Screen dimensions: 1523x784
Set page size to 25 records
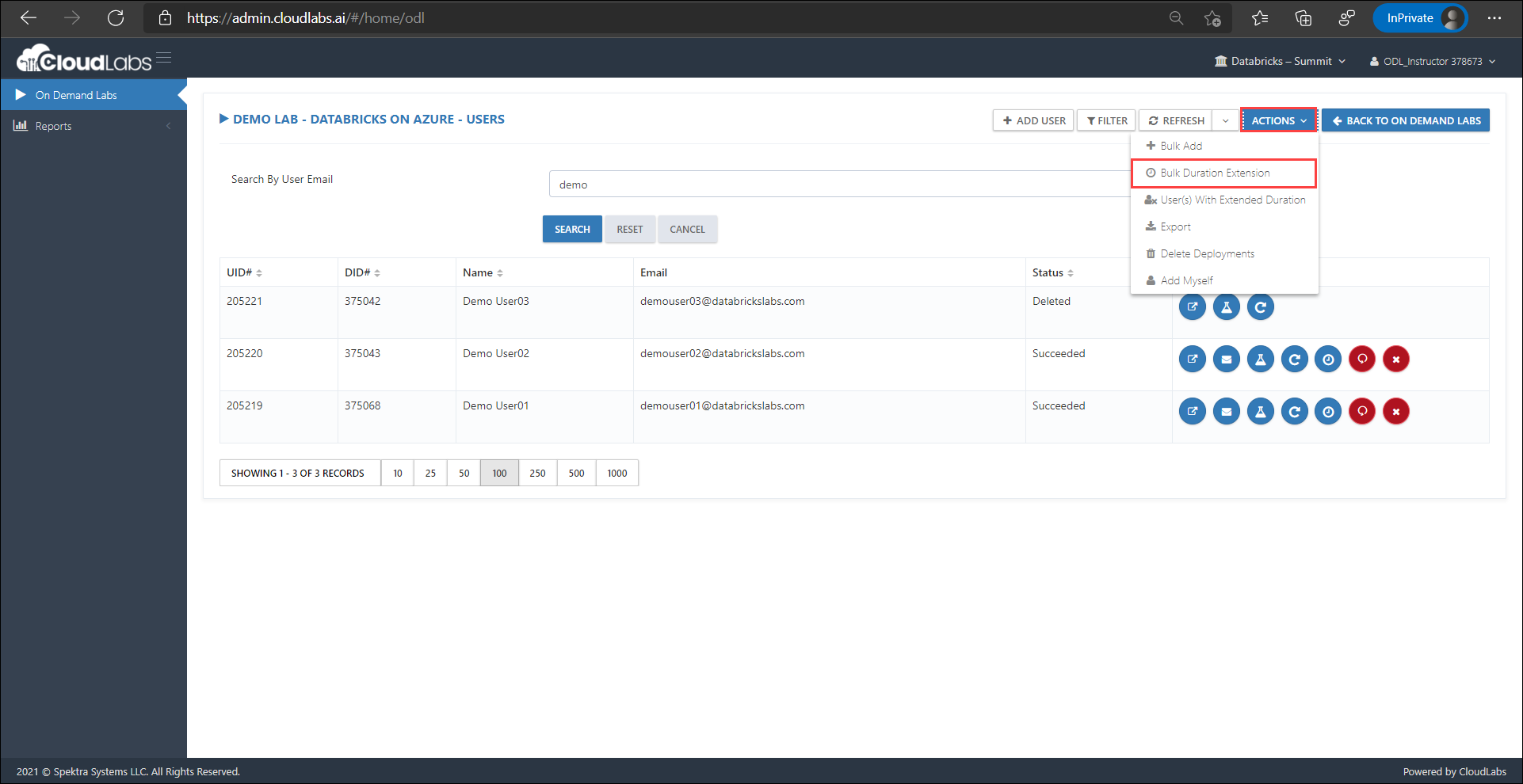430,473
